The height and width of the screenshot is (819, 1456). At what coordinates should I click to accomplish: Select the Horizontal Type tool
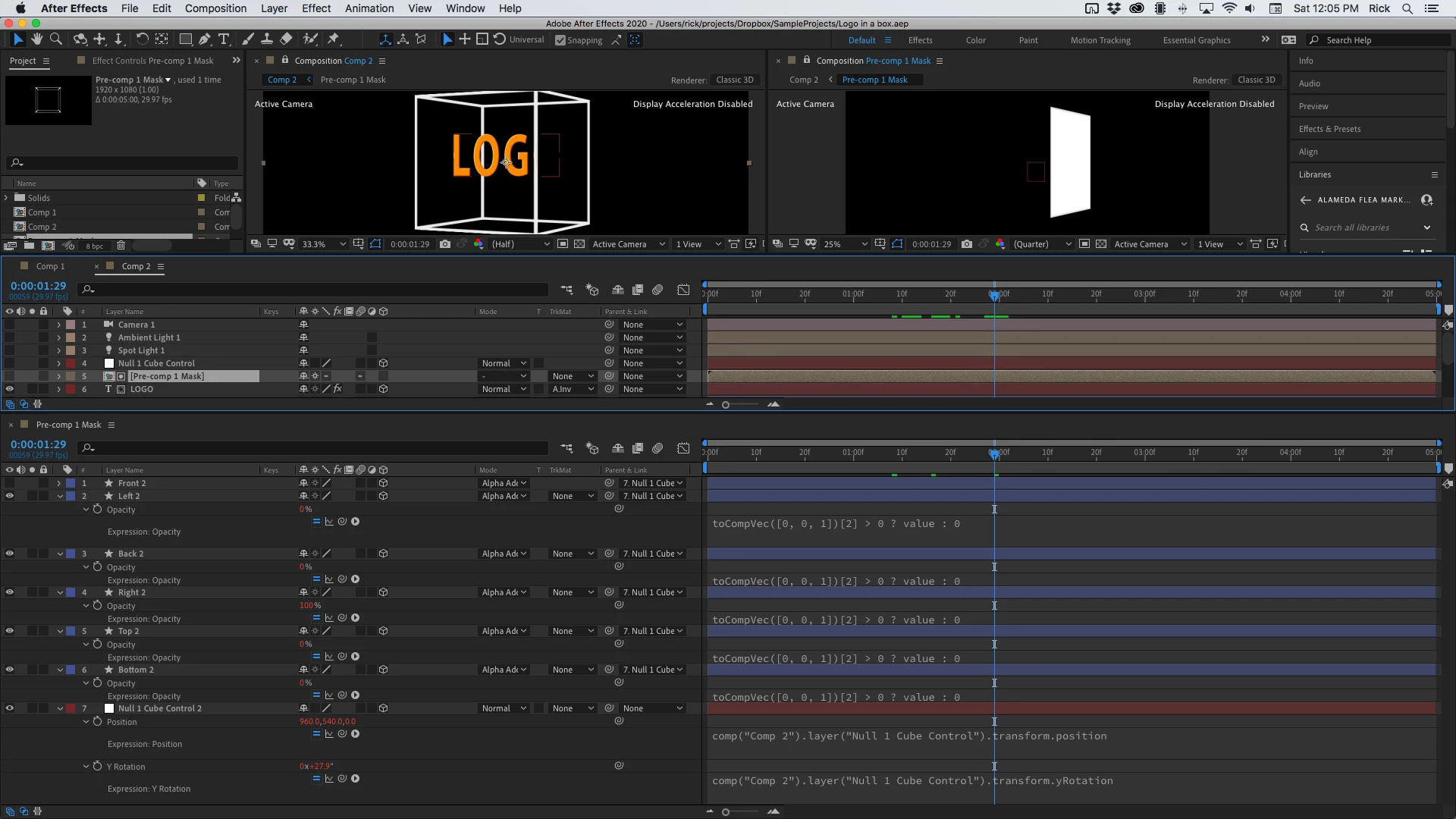(x=224, y=39)
